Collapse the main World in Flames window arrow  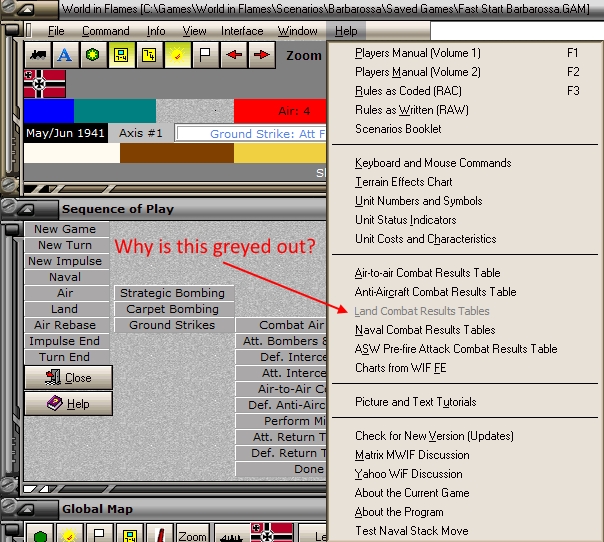(x=27, y=8)
